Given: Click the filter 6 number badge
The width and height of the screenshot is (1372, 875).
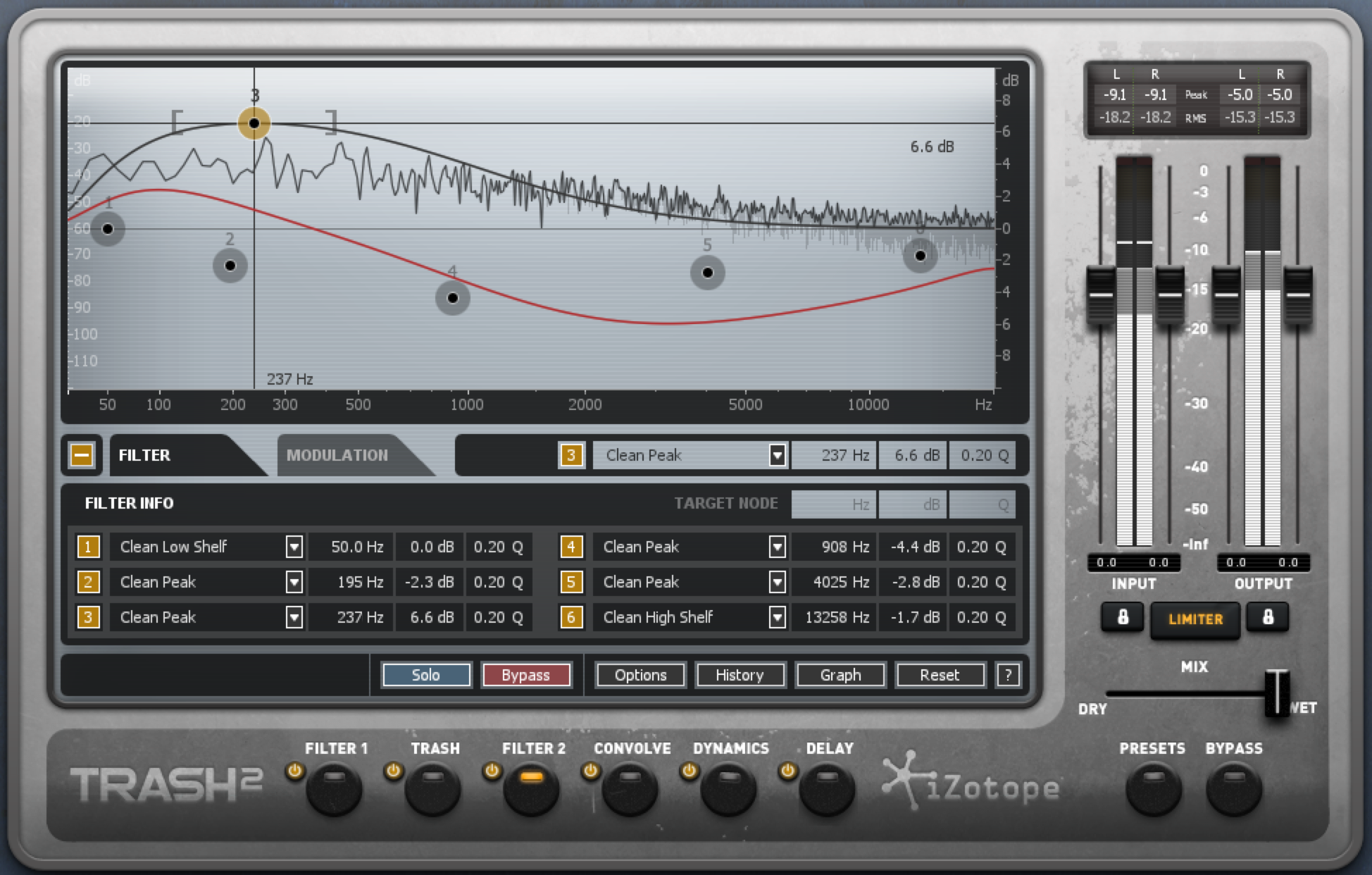Looking at the screenshot, I should tap(571, 617).
